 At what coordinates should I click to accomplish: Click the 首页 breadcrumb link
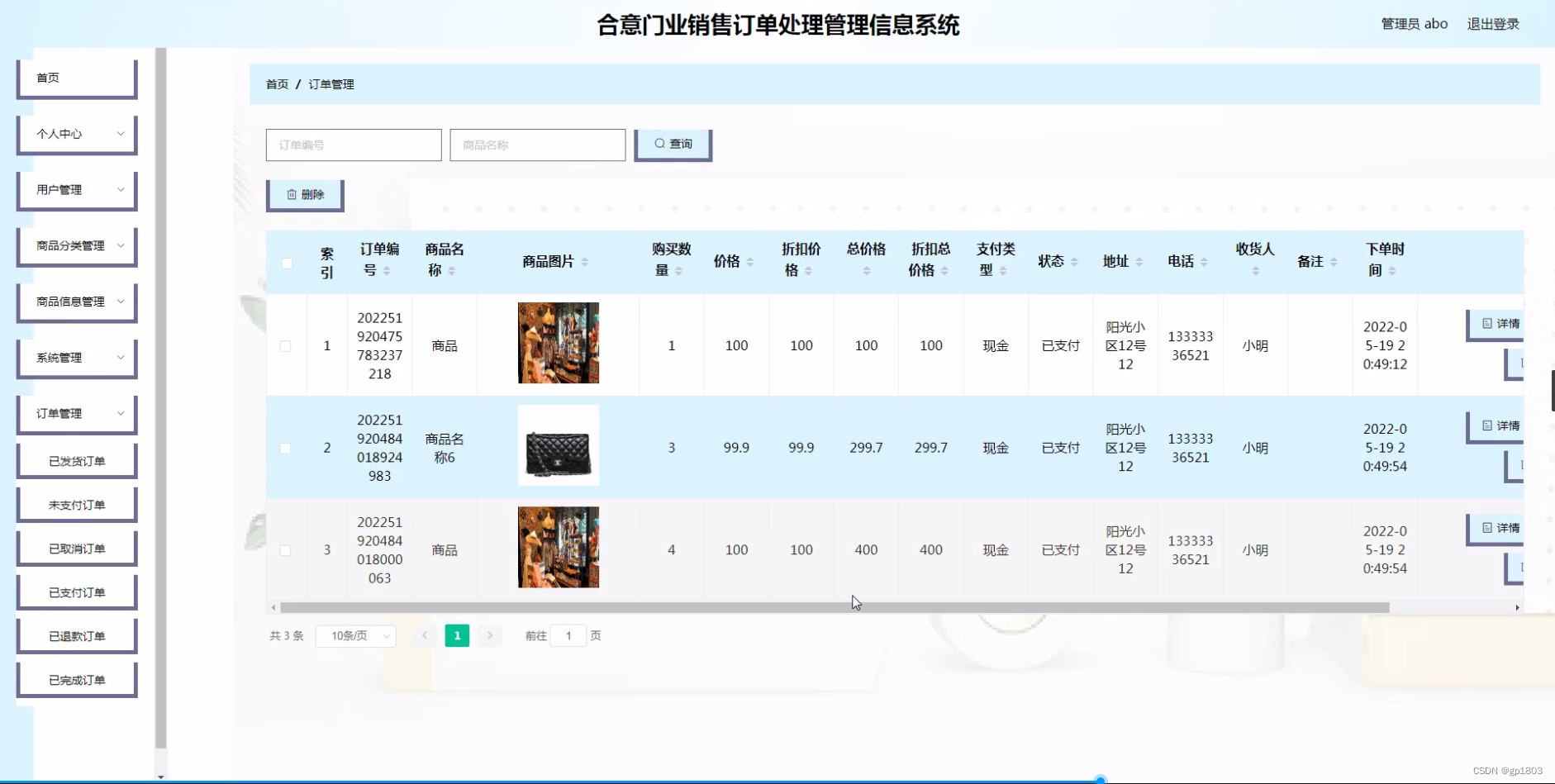click(277, 84)
